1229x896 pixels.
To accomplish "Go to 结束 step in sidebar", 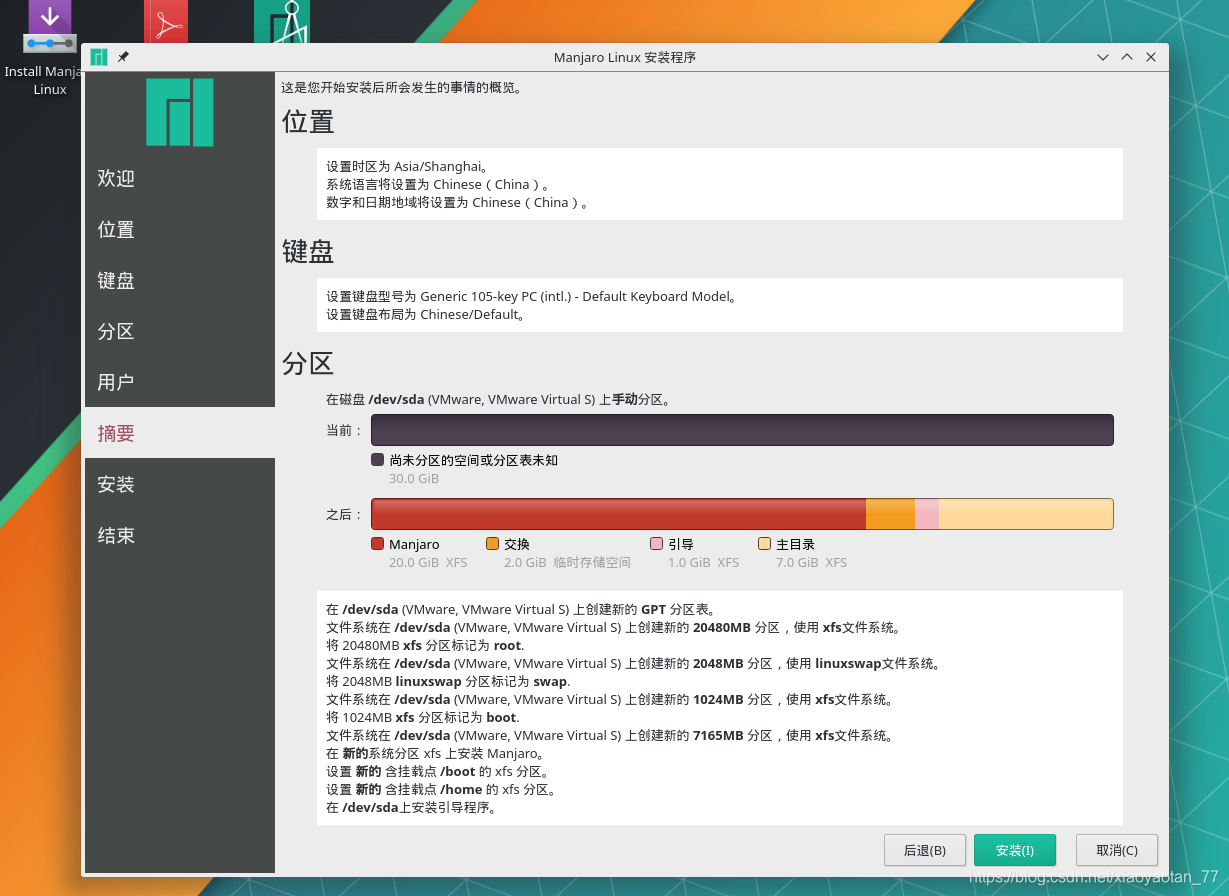I will coord(180,535).
